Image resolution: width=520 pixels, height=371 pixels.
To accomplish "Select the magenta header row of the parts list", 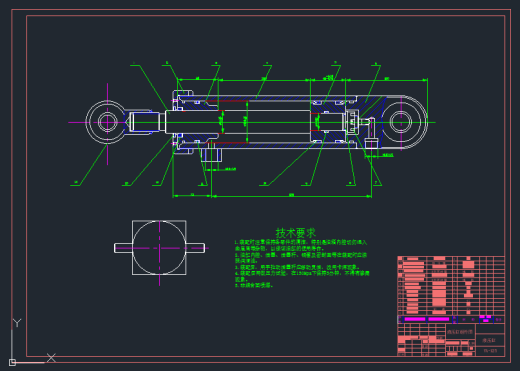I will pyautogui.click(x=451, y=319).
